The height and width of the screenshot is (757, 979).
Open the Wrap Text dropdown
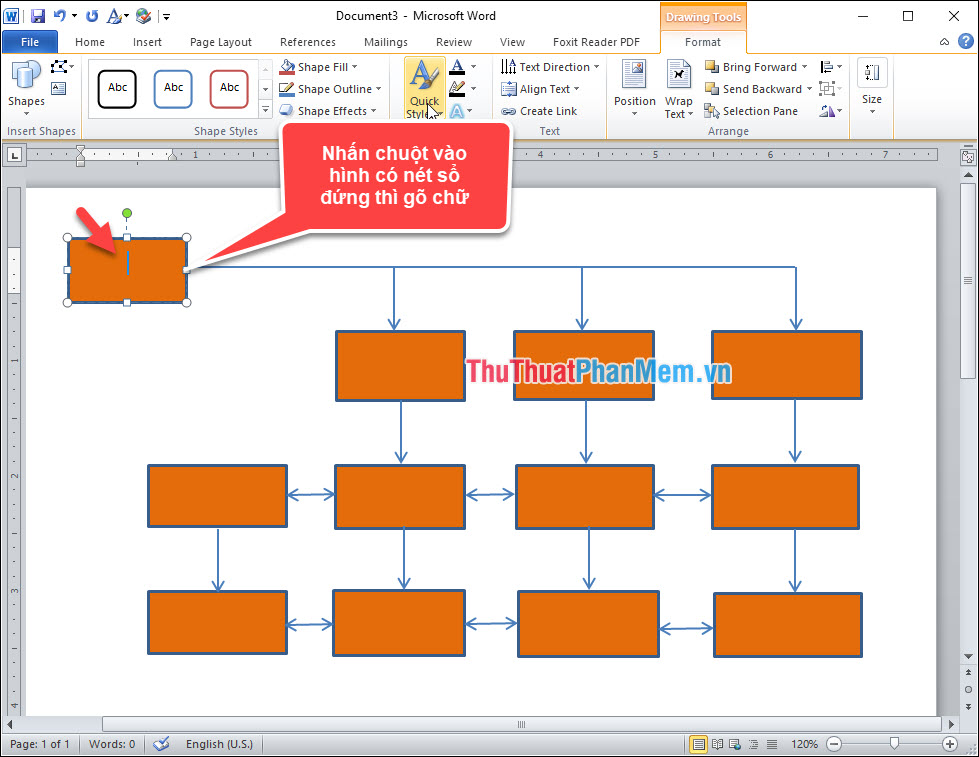click(678, 89)
